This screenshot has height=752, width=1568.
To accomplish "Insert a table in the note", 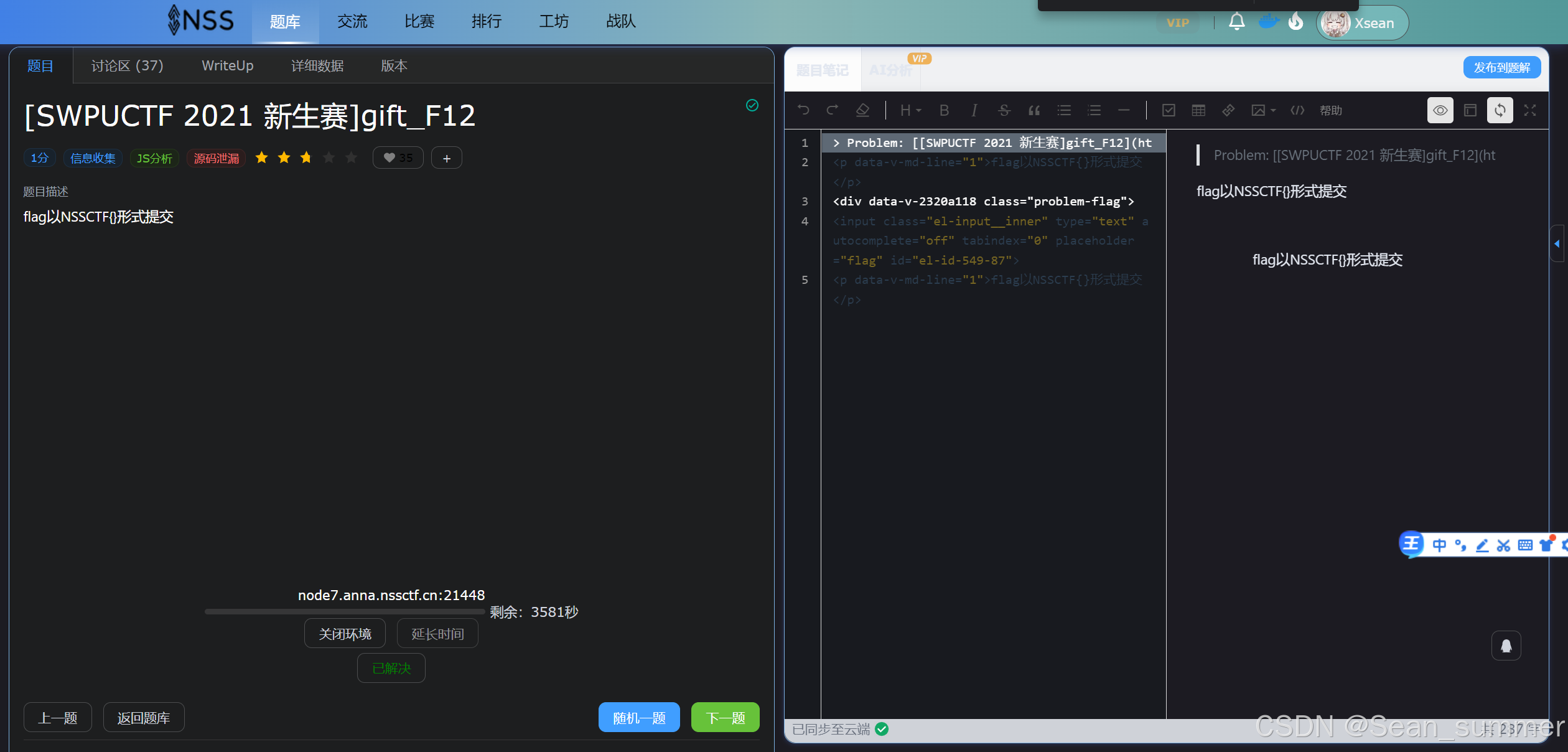I will coord(1198,110).
